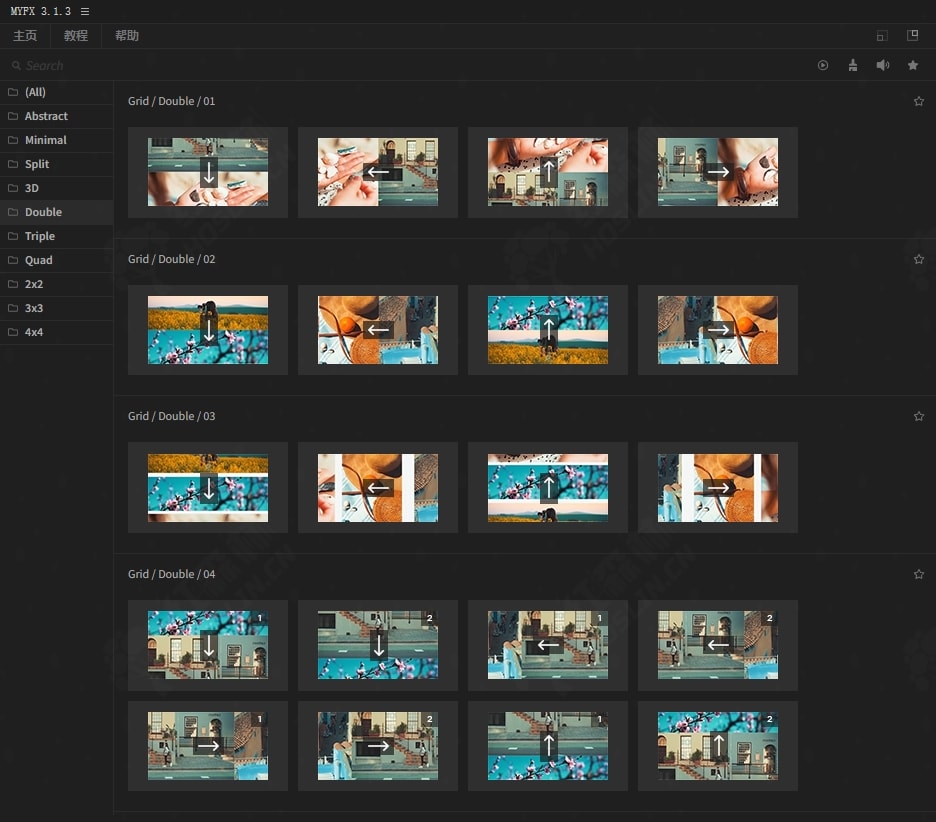
Task: Apply Double 01 left-arrow preset
Action: (x=378, y=172)
